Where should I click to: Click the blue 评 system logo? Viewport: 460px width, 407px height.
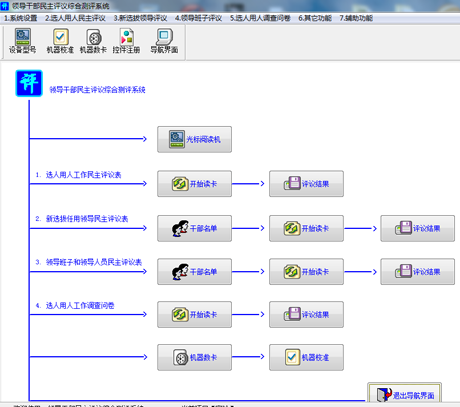(29, 83)
